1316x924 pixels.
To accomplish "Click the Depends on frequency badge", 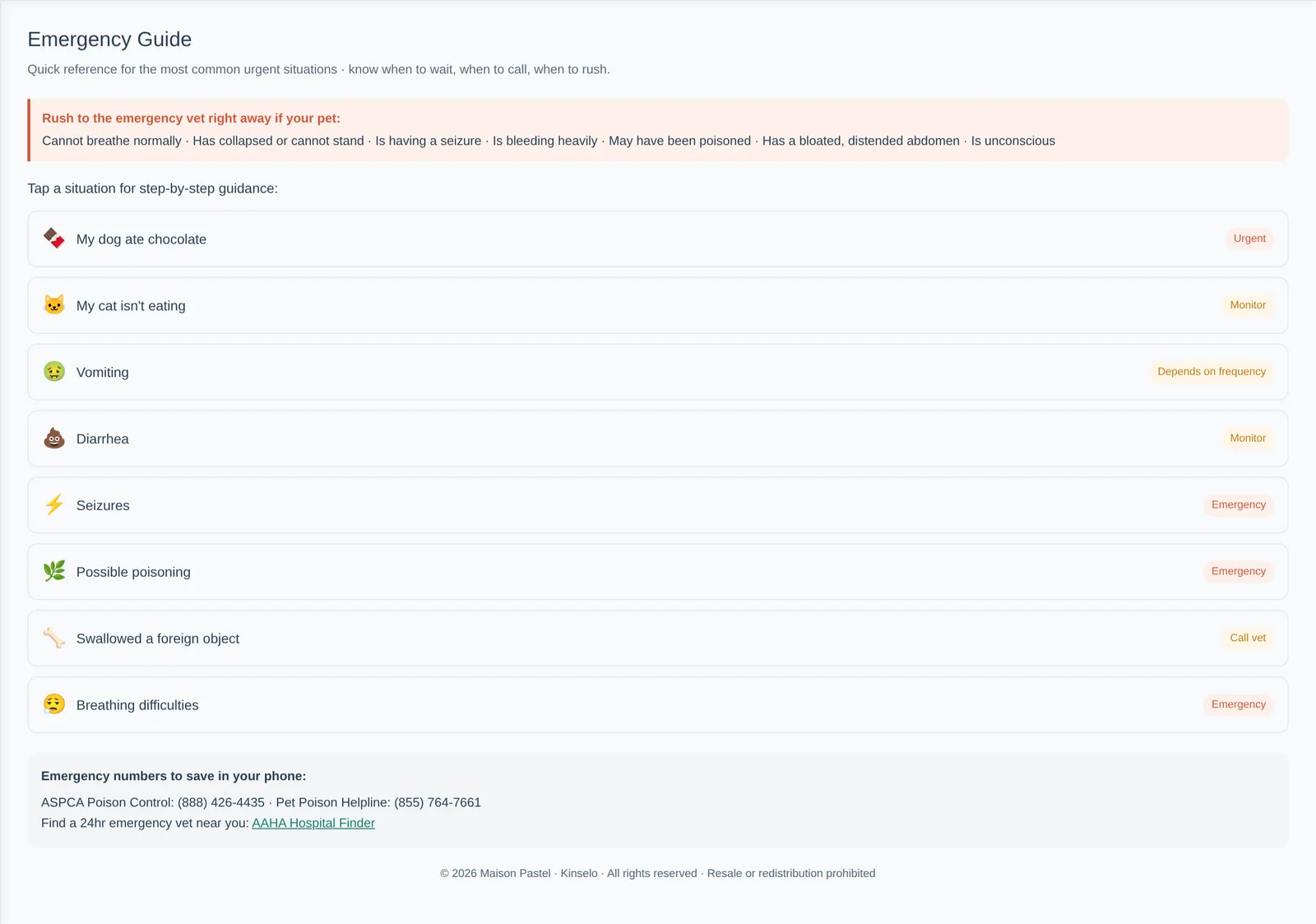I will (1212, 372).
